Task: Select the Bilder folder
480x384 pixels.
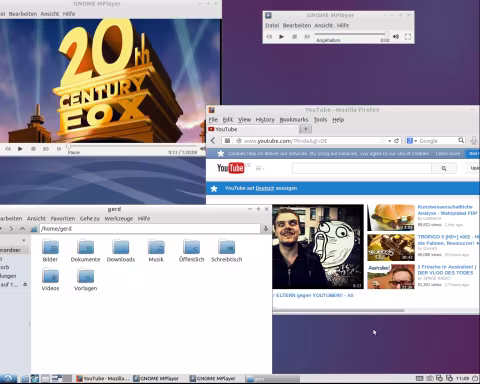Action: tap(50, 251)
